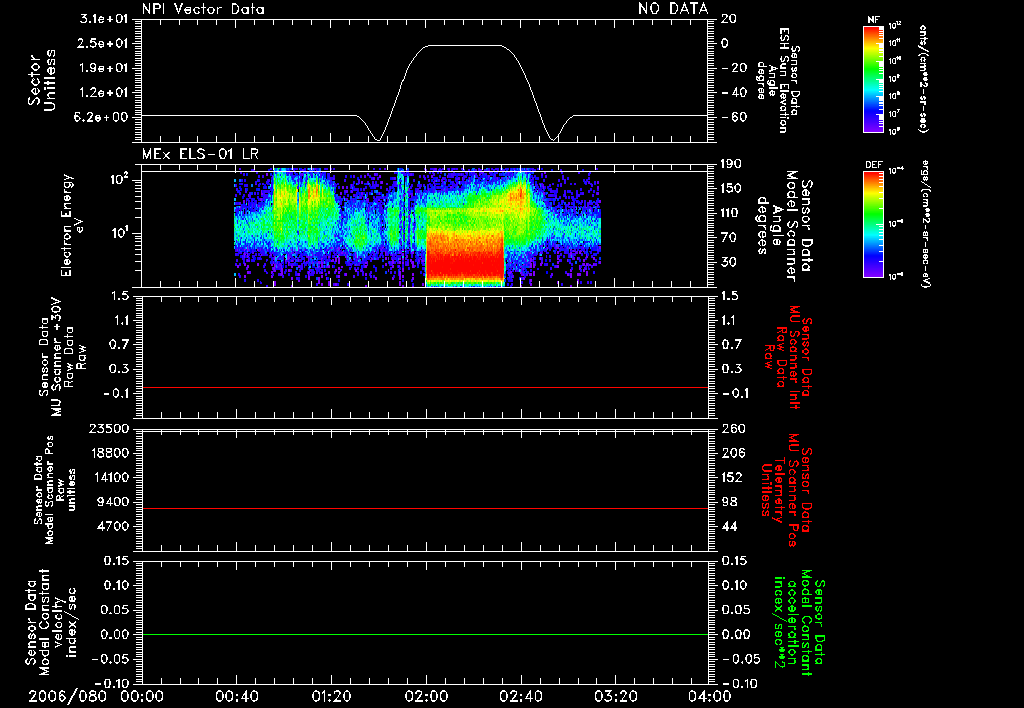The image size is (1024, 708).
Task: Click the 02:00 time axis label
Action: (426, 696)
